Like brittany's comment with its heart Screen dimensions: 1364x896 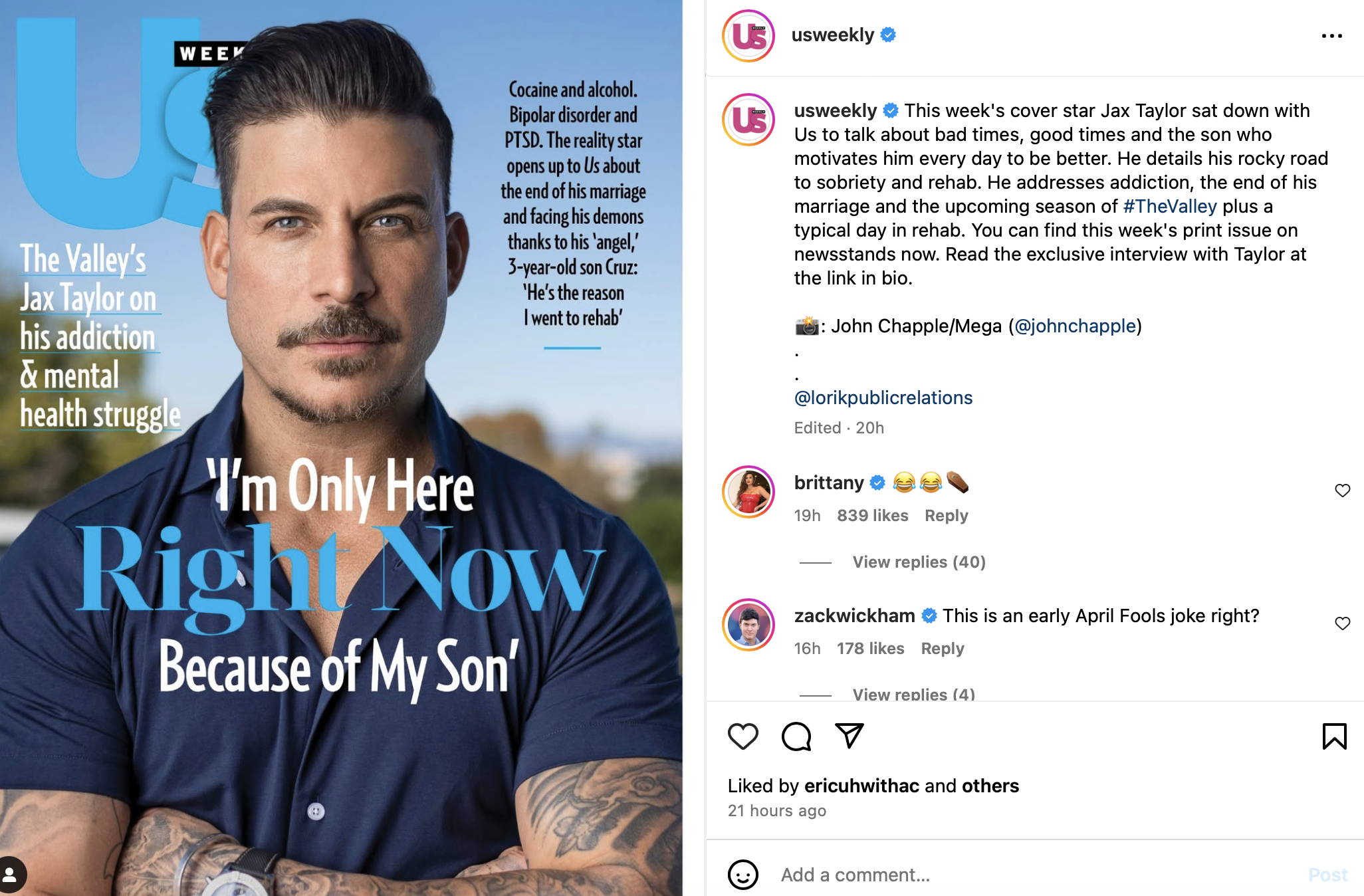(x=1342, y=491)
